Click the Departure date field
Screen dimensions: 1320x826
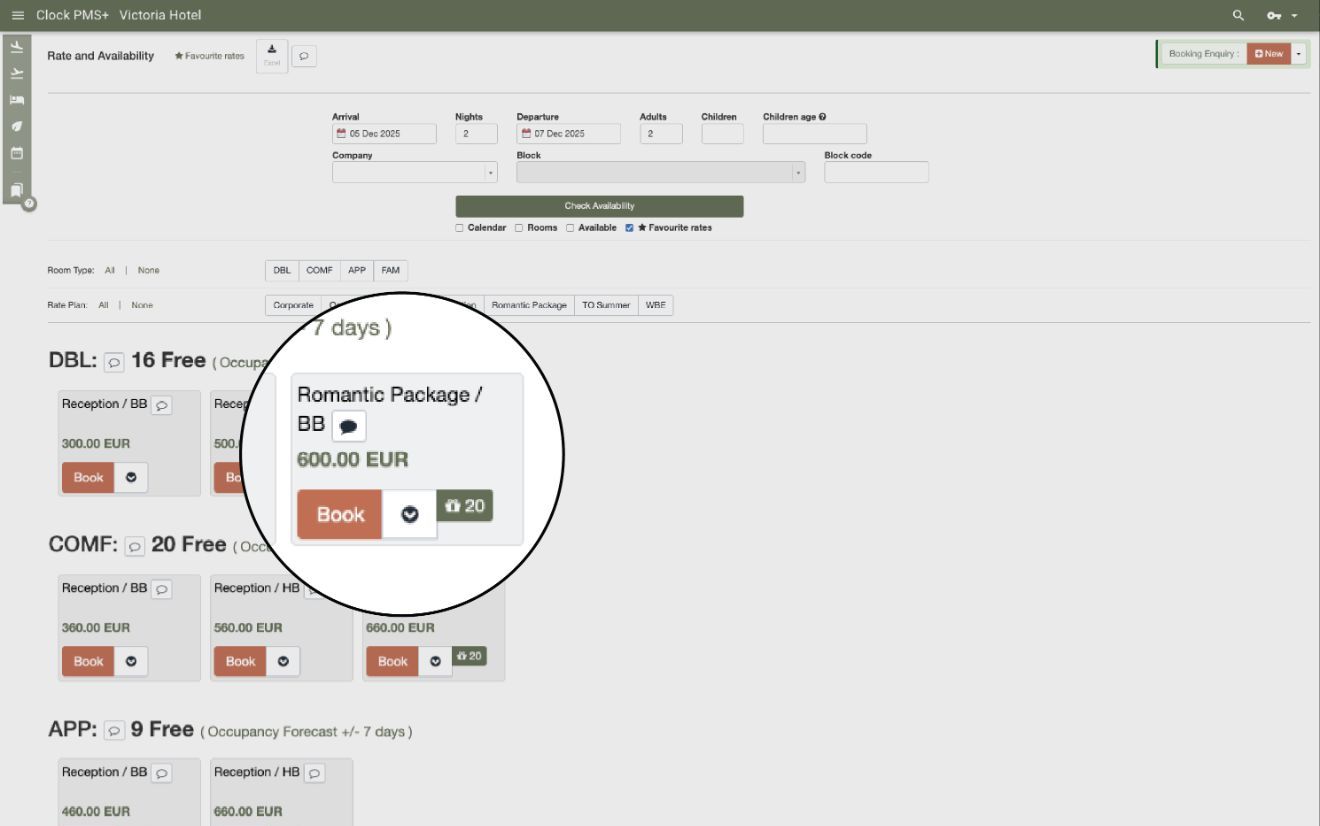(x=568, y=134)
